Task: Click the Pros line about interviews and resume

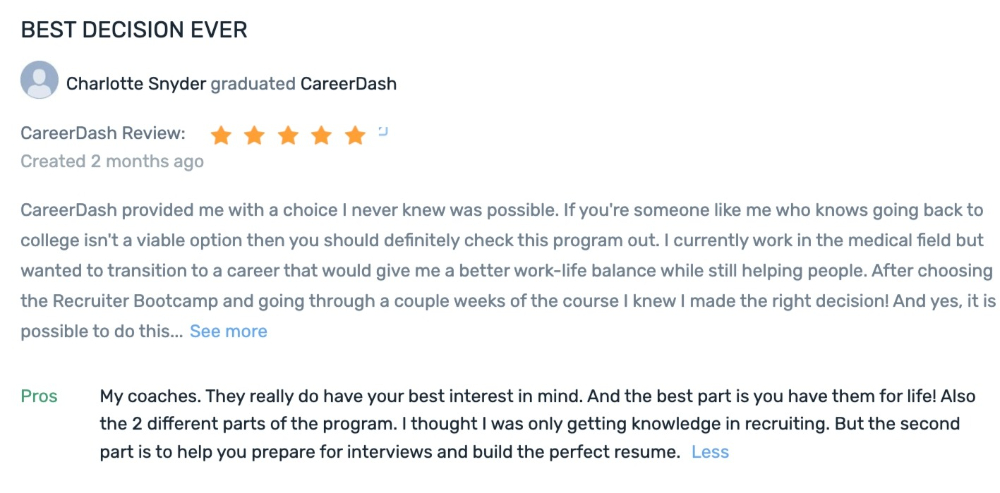Action: [x=390, y=452]
